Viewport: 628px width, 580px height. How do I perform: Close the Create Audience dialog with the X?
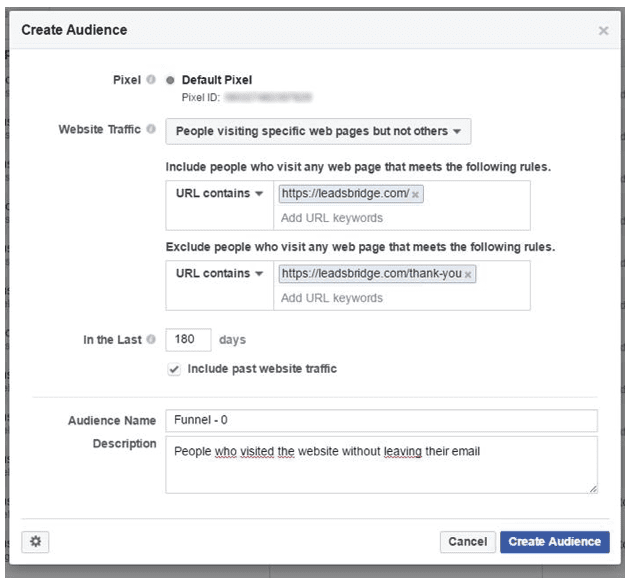603,31
